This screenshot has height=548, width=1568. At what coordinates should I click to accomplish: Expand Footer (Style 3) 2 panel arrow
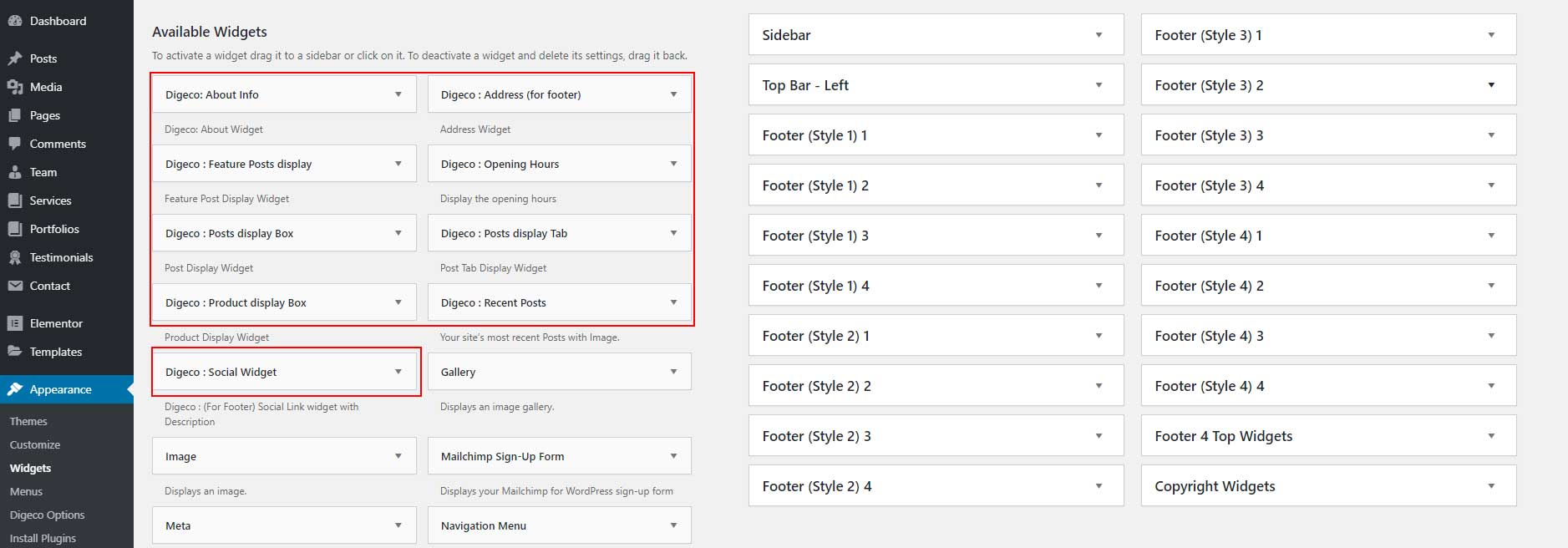(x=1491, y=85)
